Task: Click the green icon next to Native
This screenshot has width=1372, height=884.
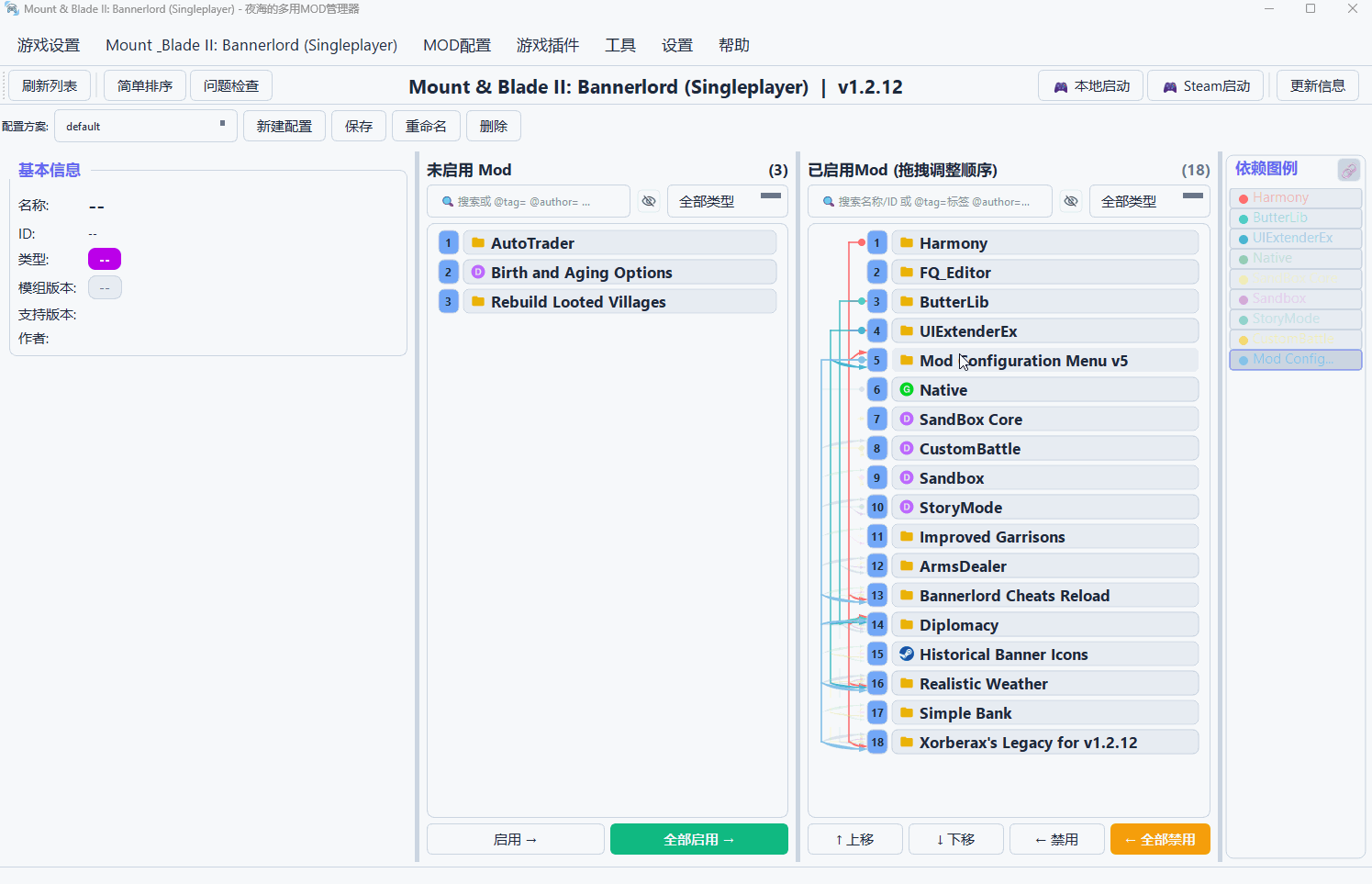Action: tap(906, 390)
